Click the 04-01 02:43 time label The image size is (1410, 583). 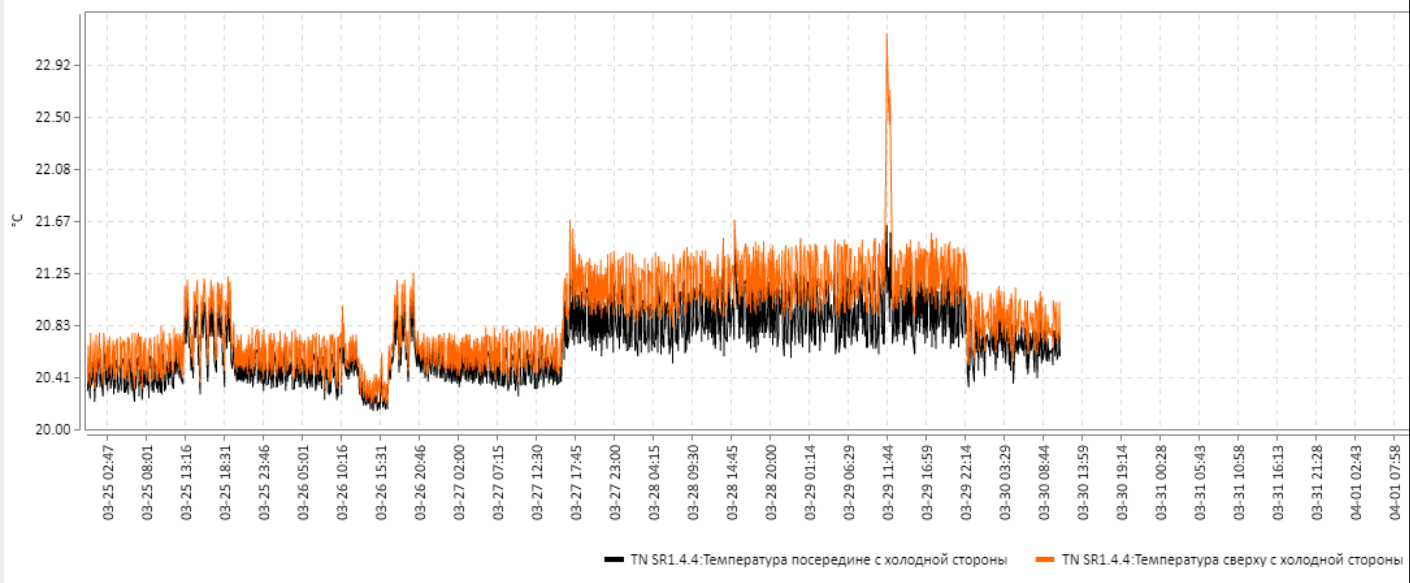[1356, 481]
